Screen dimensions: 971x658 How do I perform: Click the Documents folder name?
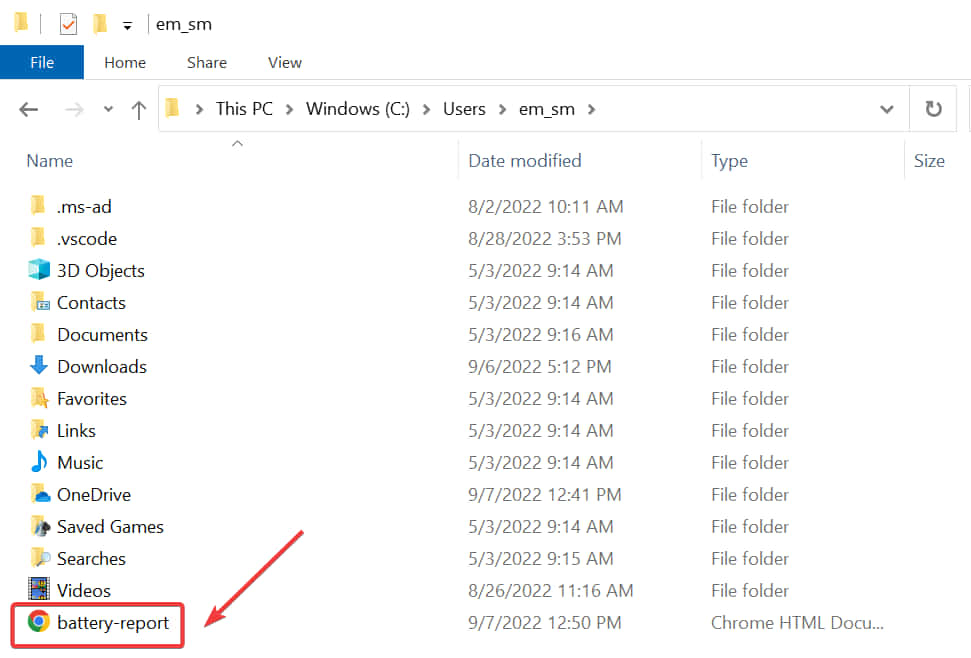pyautogui.click(x=102, y=335)
